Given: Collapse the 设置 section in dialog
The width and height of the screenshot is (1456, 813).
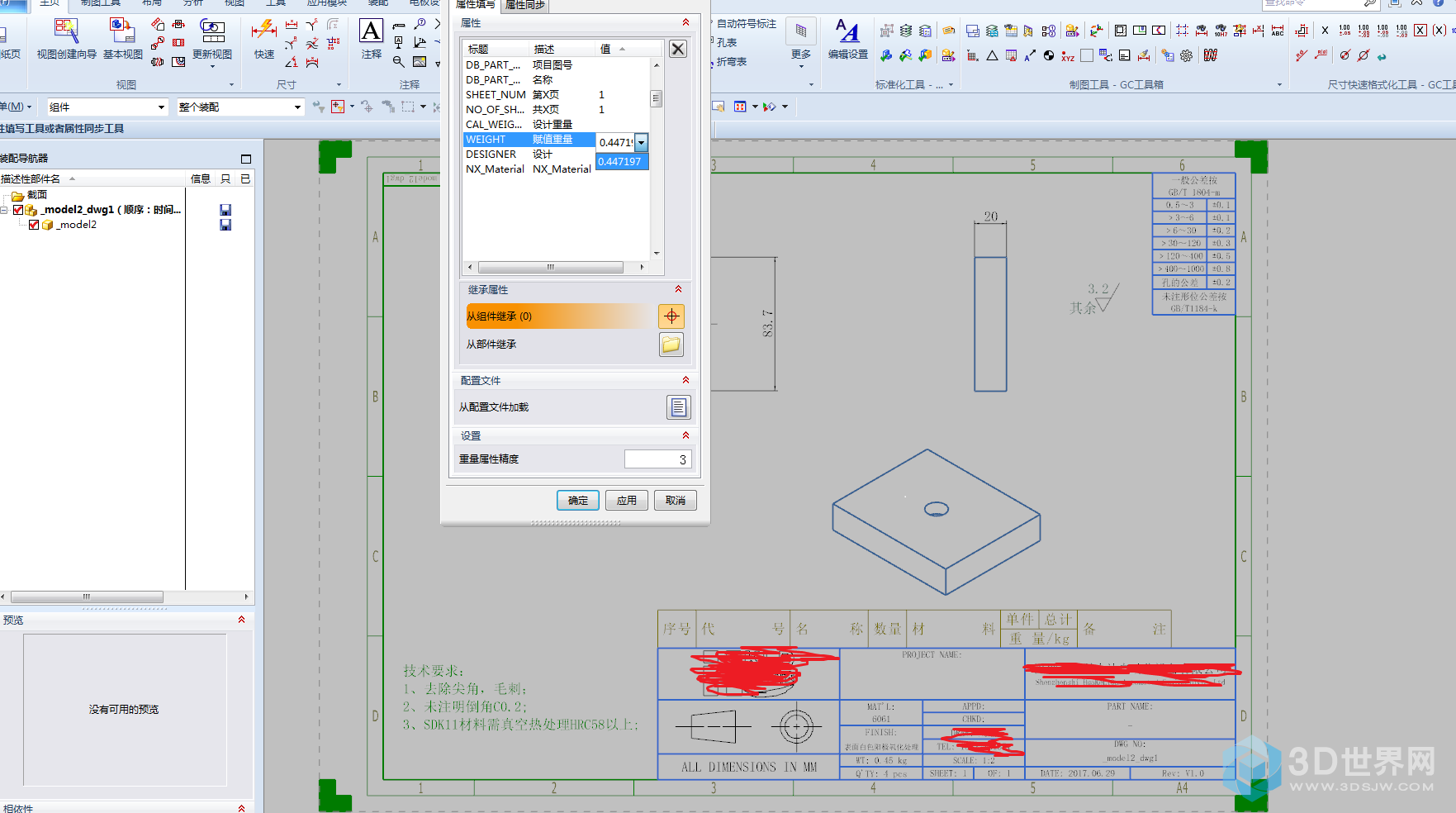Looking at the screenshot, I should pos(685,435).
